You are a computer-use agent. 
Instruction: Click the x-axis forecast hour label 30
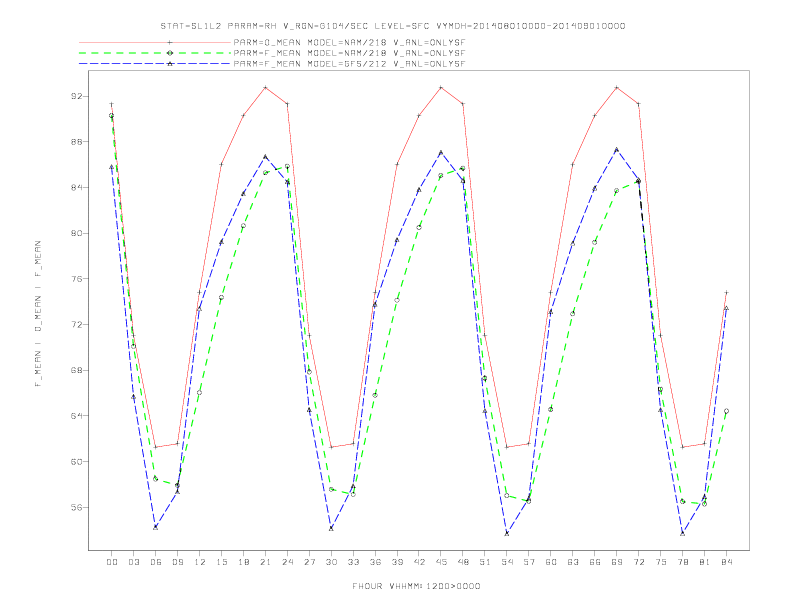pos(331,562)
